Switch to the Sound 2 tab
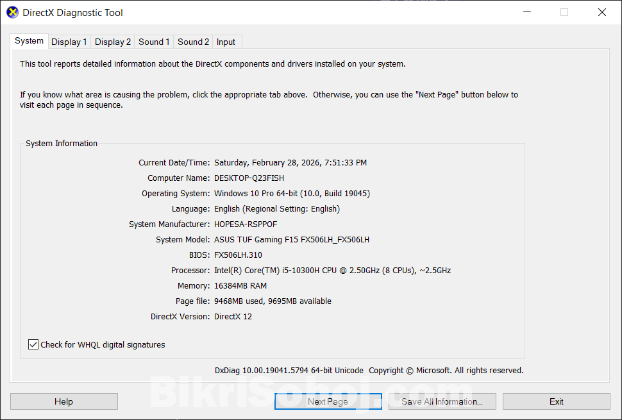This screenshot has height=420, width=622. coord(193,42)
